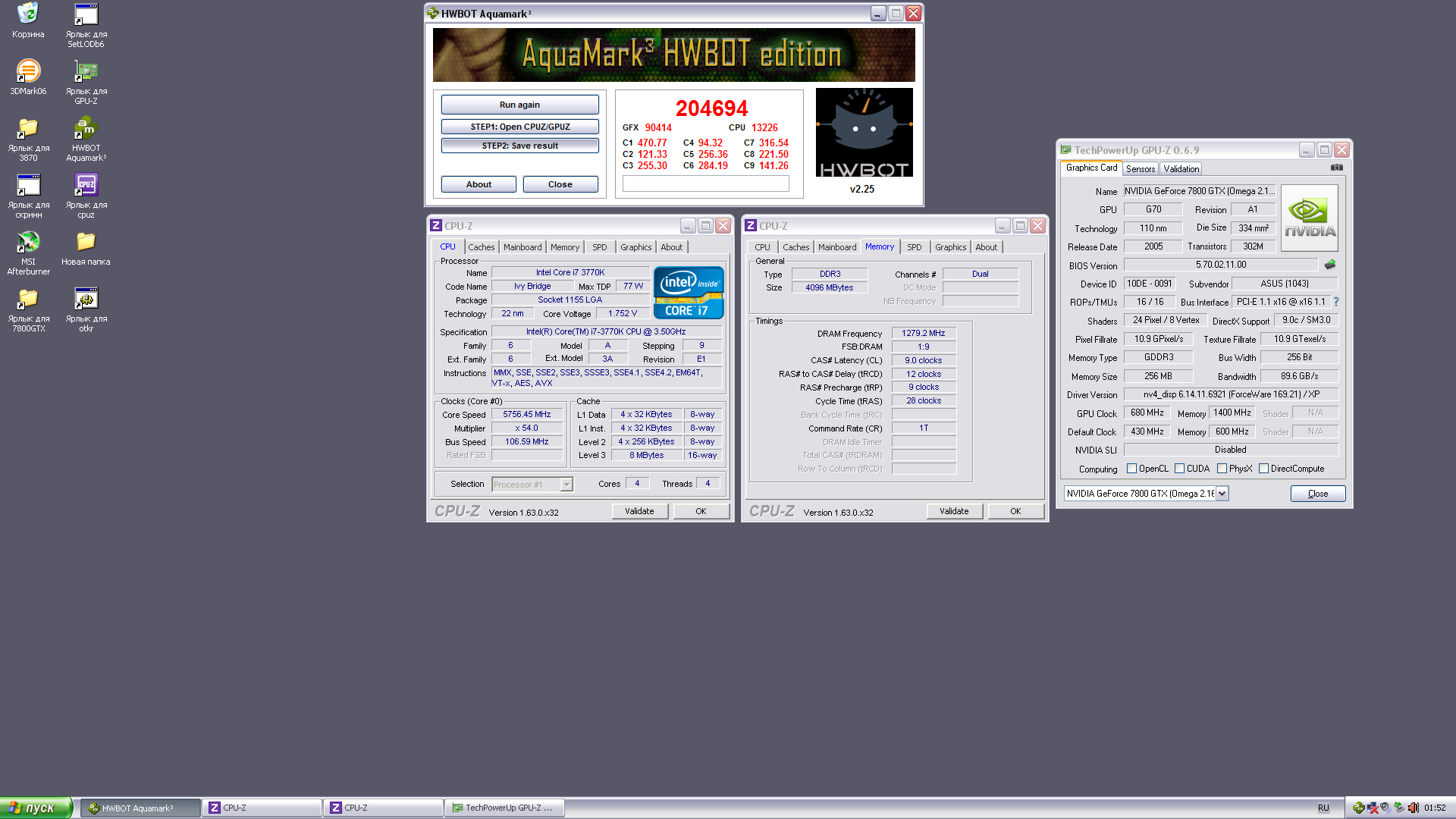Click OK in right CPU-Z window
This screenshot has height=819, width=1456.
pyautogui.click(x=1015, y=511)
